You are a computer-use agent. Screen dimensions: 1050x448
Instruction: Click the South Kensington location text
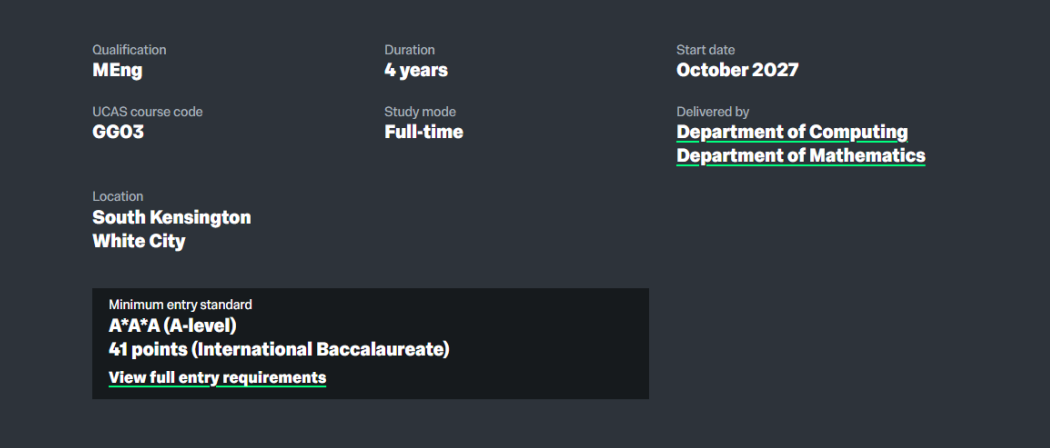[x=171, y=217]
